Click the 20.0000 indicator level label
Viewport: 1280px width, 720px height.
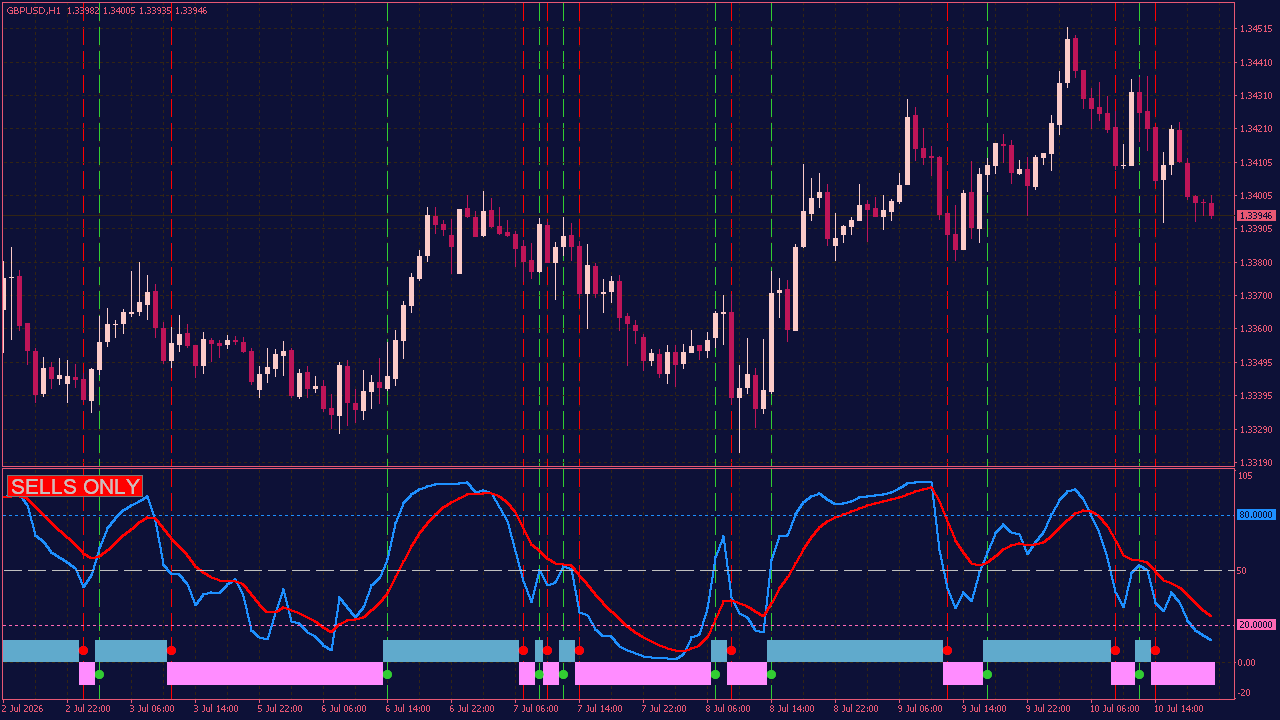pyautogui.click(x=1256, y=625)
